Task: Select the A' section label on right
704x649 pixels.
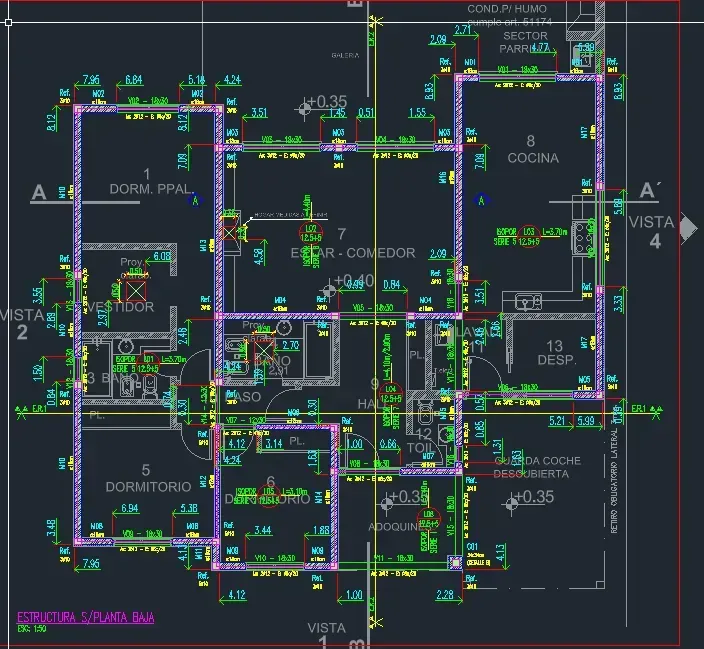Action: [650, 190]
